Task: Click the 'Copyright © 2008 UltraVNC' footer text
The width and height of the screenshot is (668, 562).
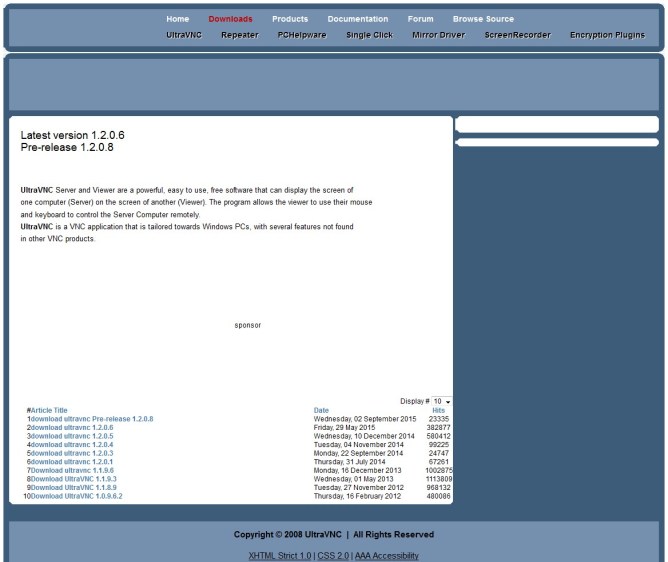Action: pyautogui.click(x=288, y=534)
